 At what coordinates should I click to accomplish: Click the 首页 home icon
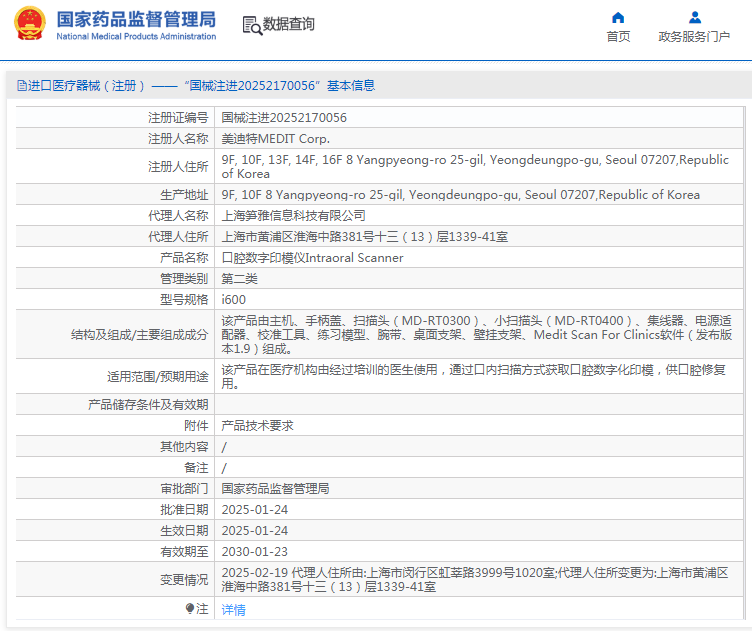point(618,18)
